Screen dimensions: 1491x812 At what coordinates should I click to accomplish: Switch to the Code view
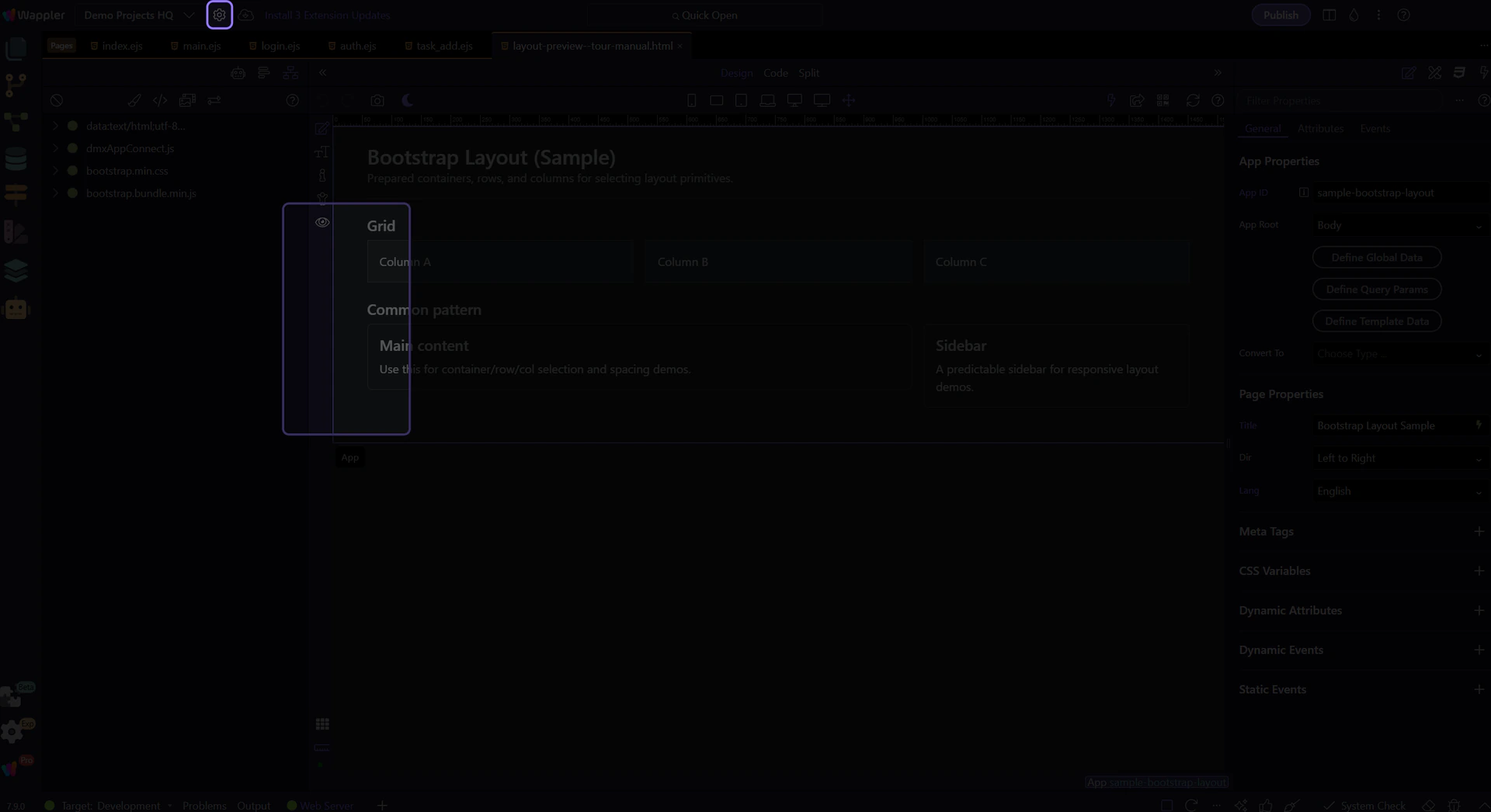pyautogui.click(x=775, y=73)
